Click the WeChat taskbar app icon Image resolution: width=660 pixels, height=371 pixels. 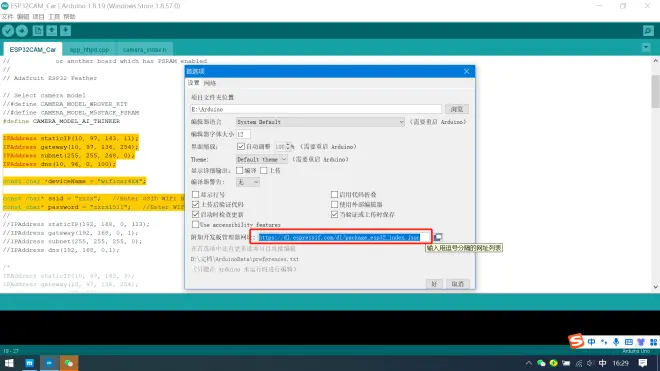point(69,363)
